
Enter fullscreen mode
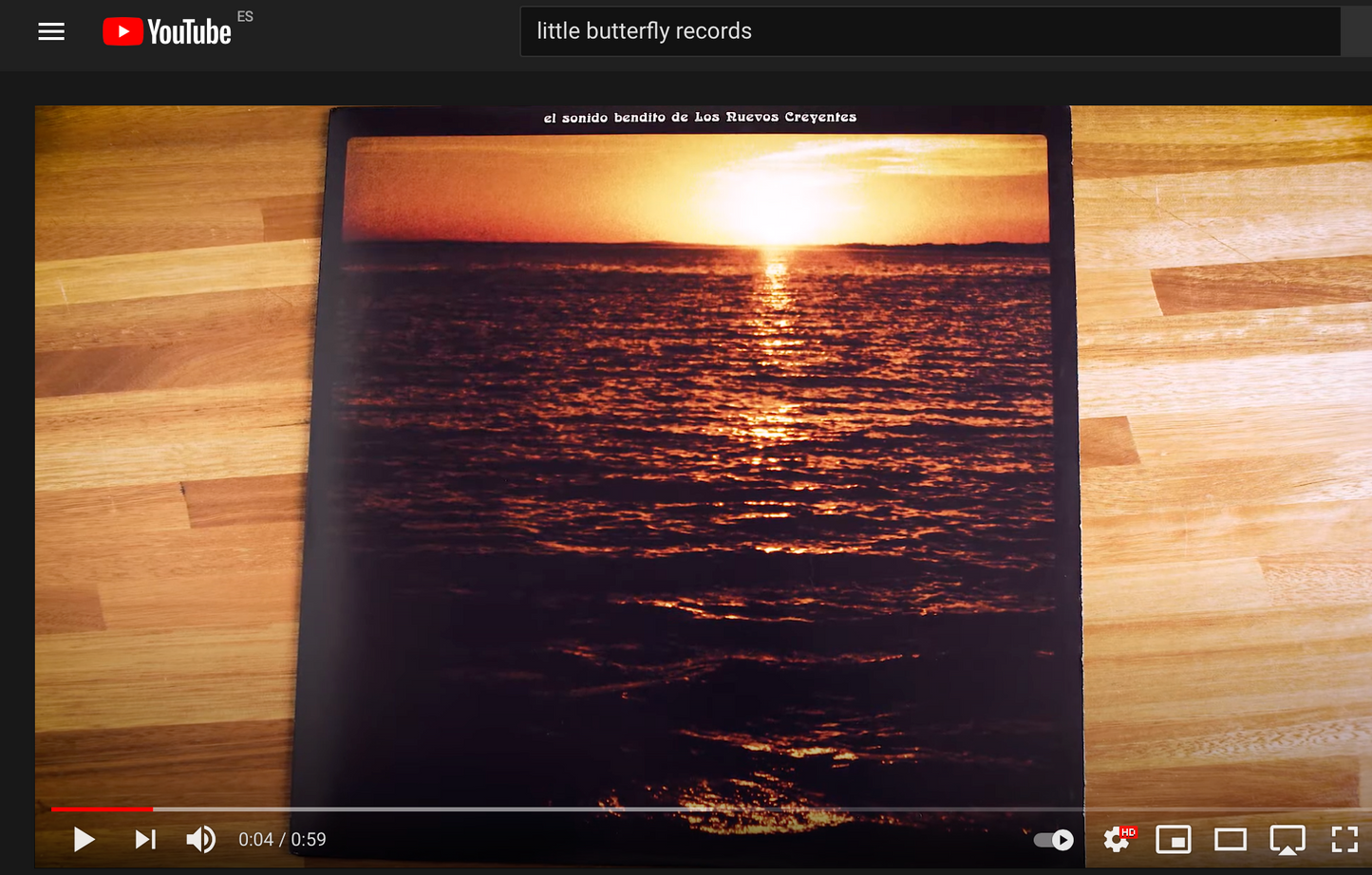tap(1344, 839)
